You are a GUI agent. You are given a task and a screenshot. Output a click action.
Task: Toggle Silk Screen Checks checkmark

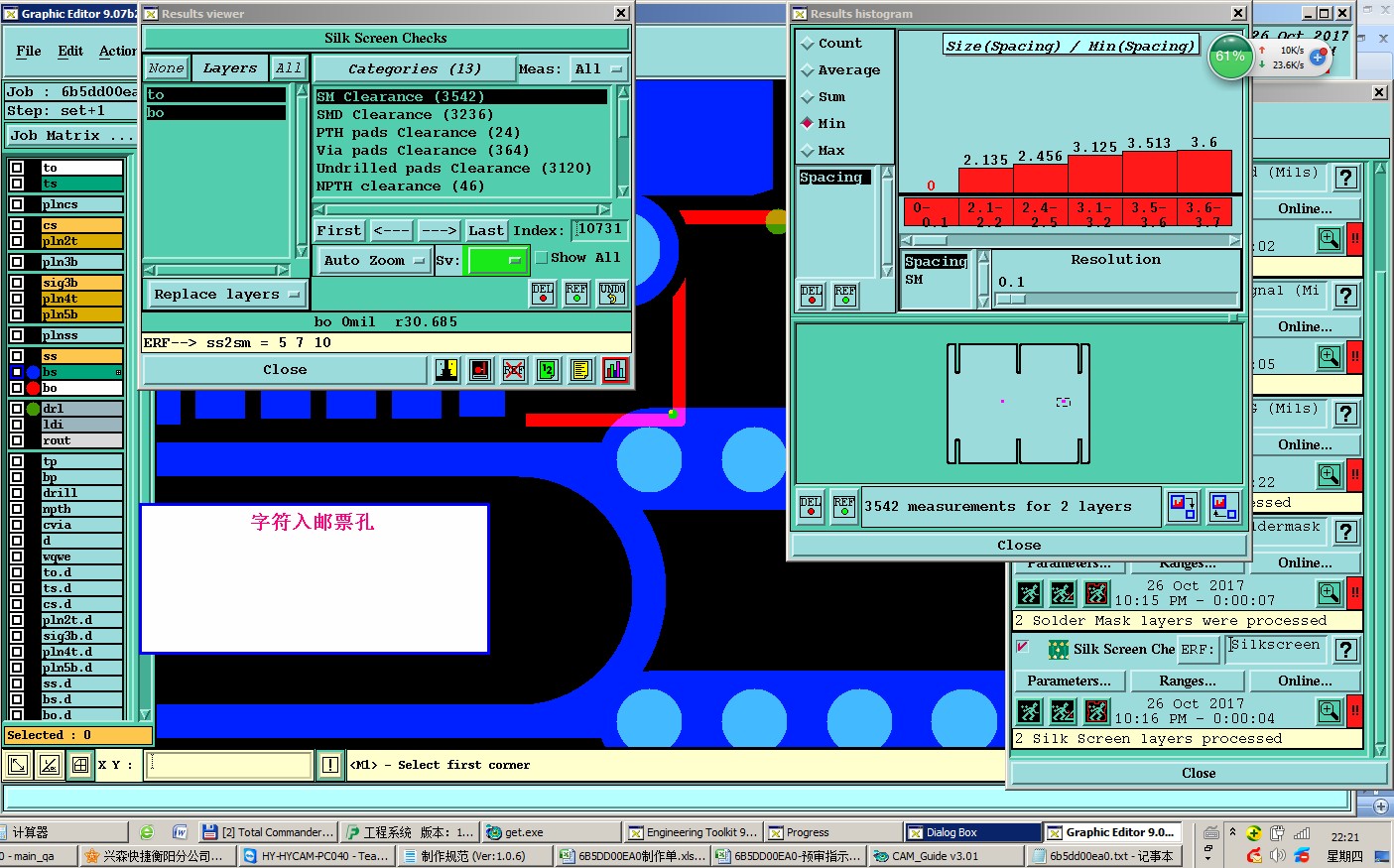[x=1022, y=647]
